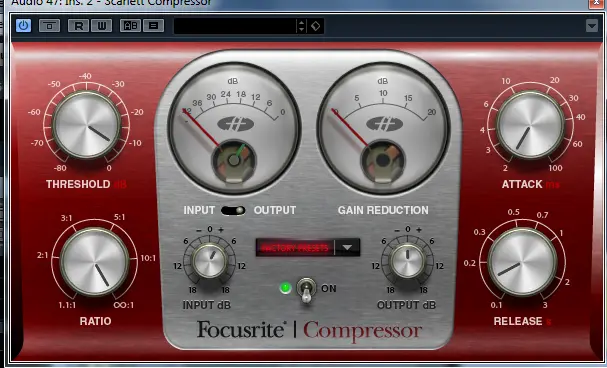This screenshot has width=607, height=368.
Task: Click the Focusrite logo in the gain reduction meter
Action: click(x=384, y=124)
